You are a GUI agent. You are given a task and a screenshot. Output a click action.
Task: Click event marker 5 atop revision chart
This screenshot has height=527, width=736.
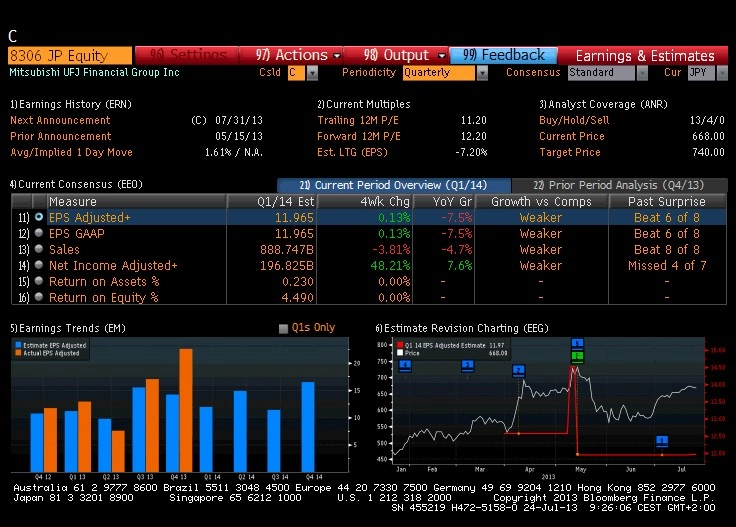577,343
